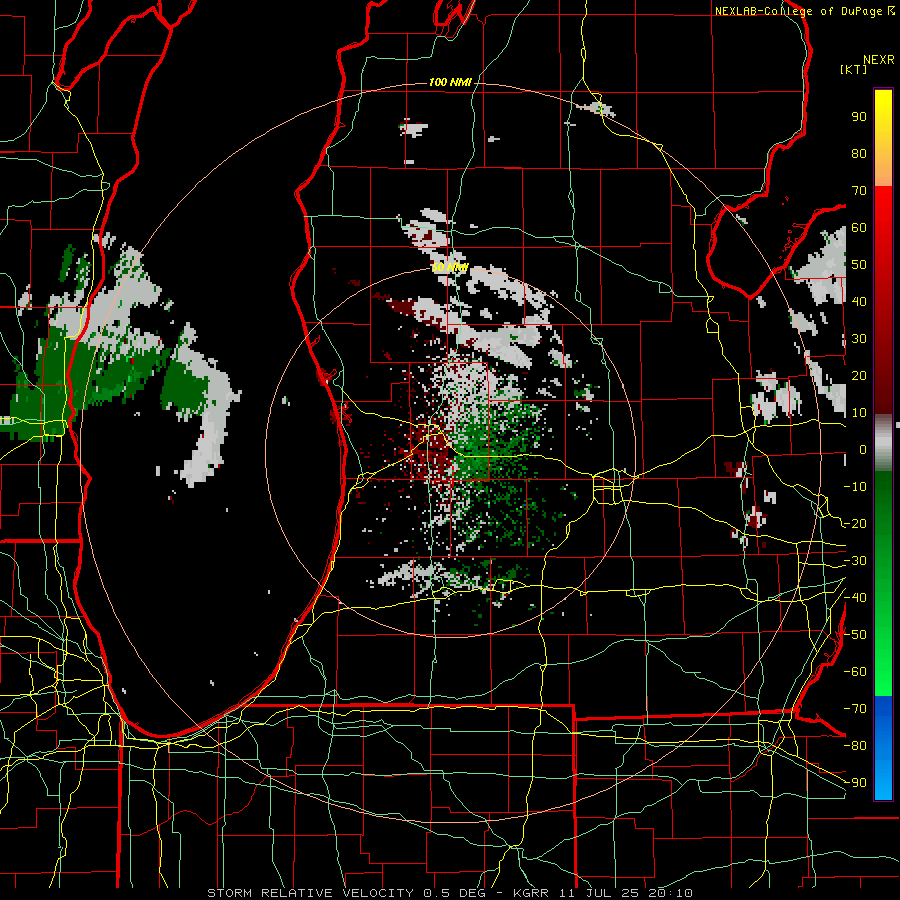This screenshot has height=900, width=900.
Task: Click the -80 value on the velocity scale
Action: point(855,746)
